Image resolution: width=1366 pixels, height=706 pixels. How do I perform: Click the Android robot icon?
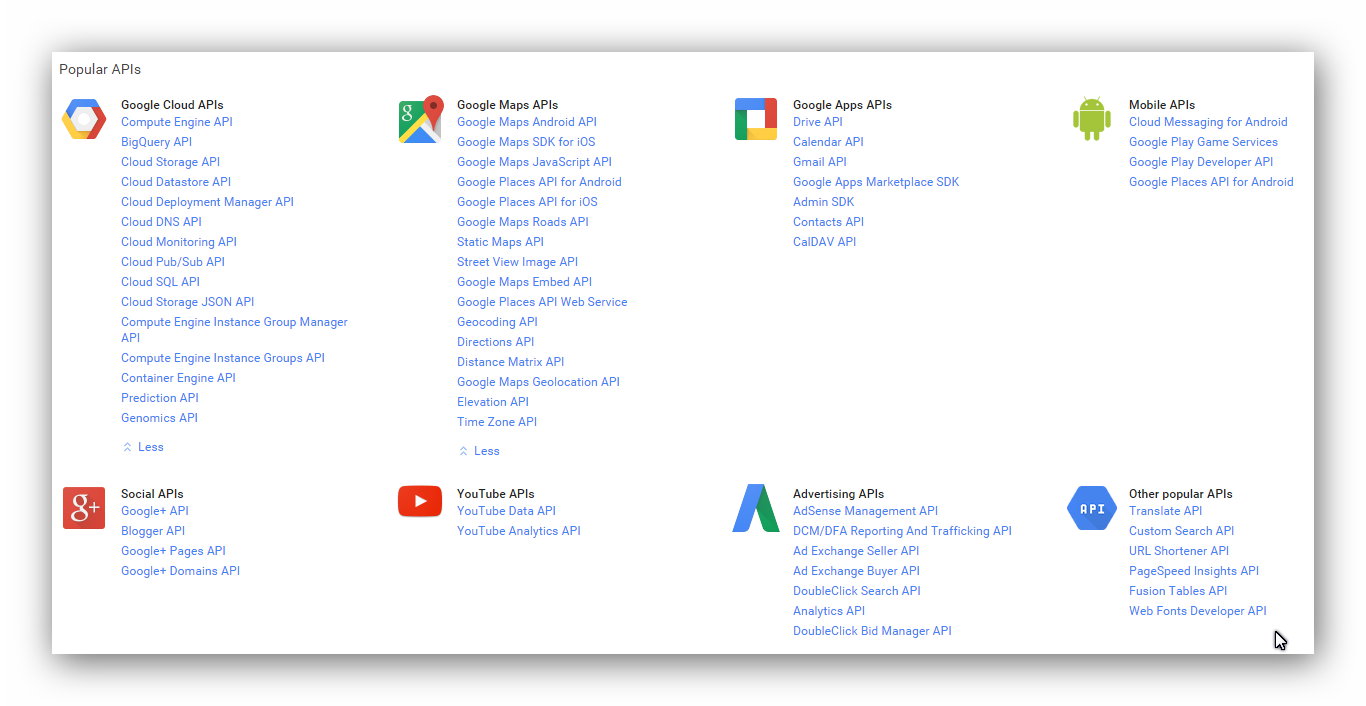click(1092, 119)
